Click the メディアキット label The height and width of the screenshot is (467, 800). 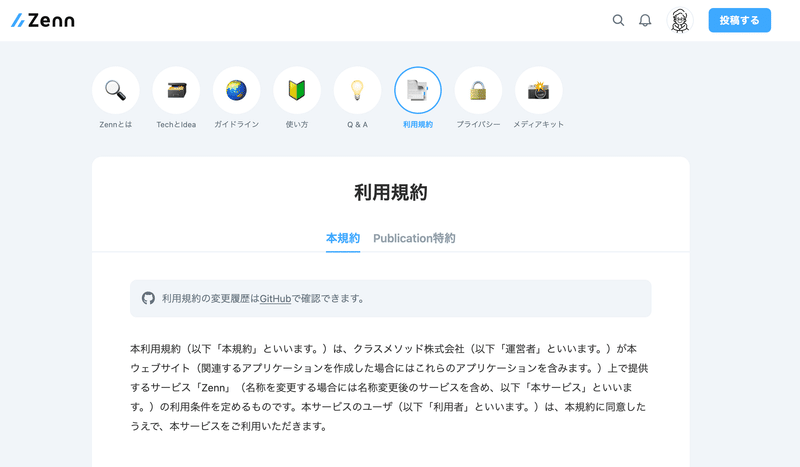tap(539, 125)
